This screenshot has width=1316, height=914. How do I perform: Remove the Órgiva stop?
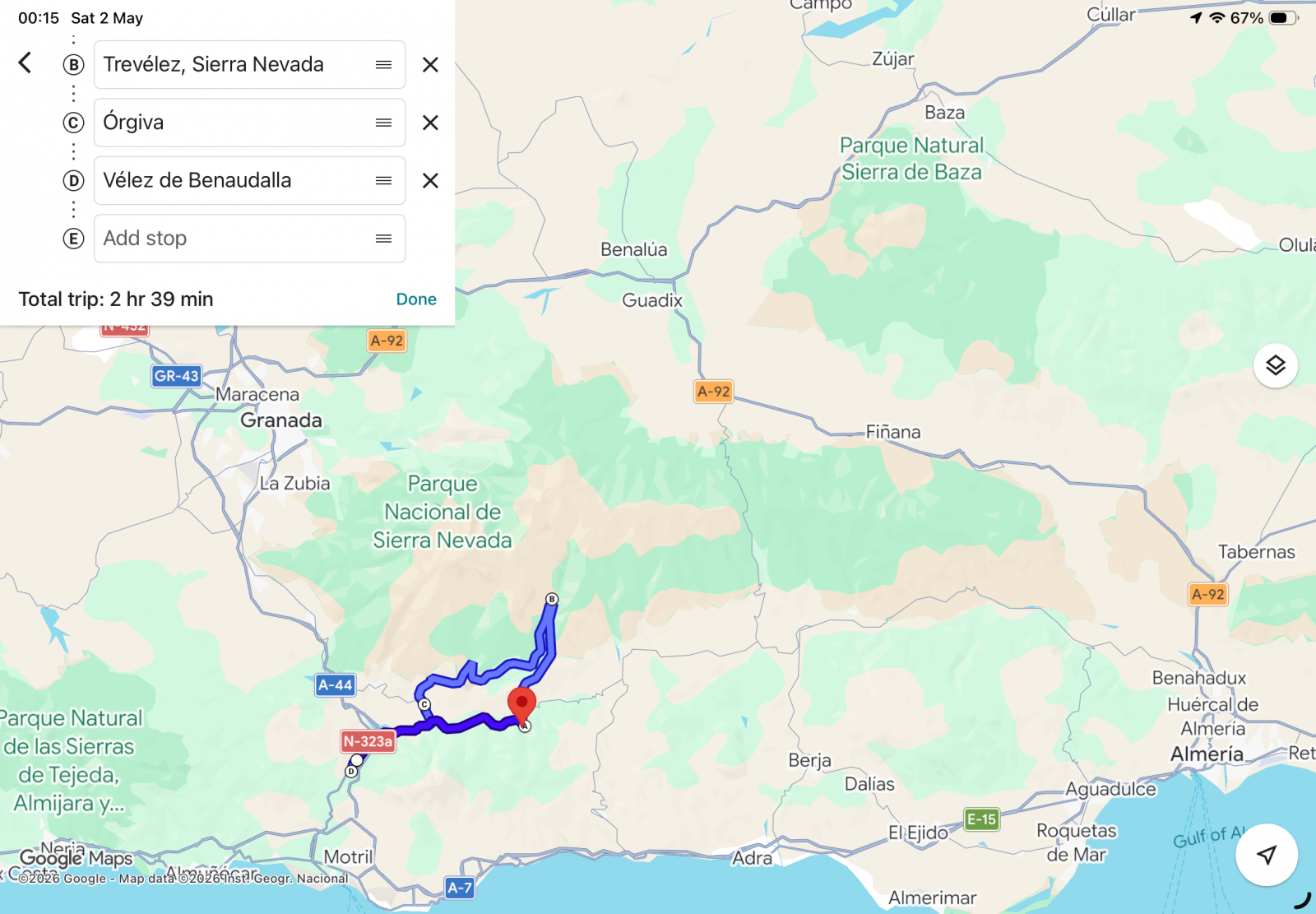tap(430, 123)
